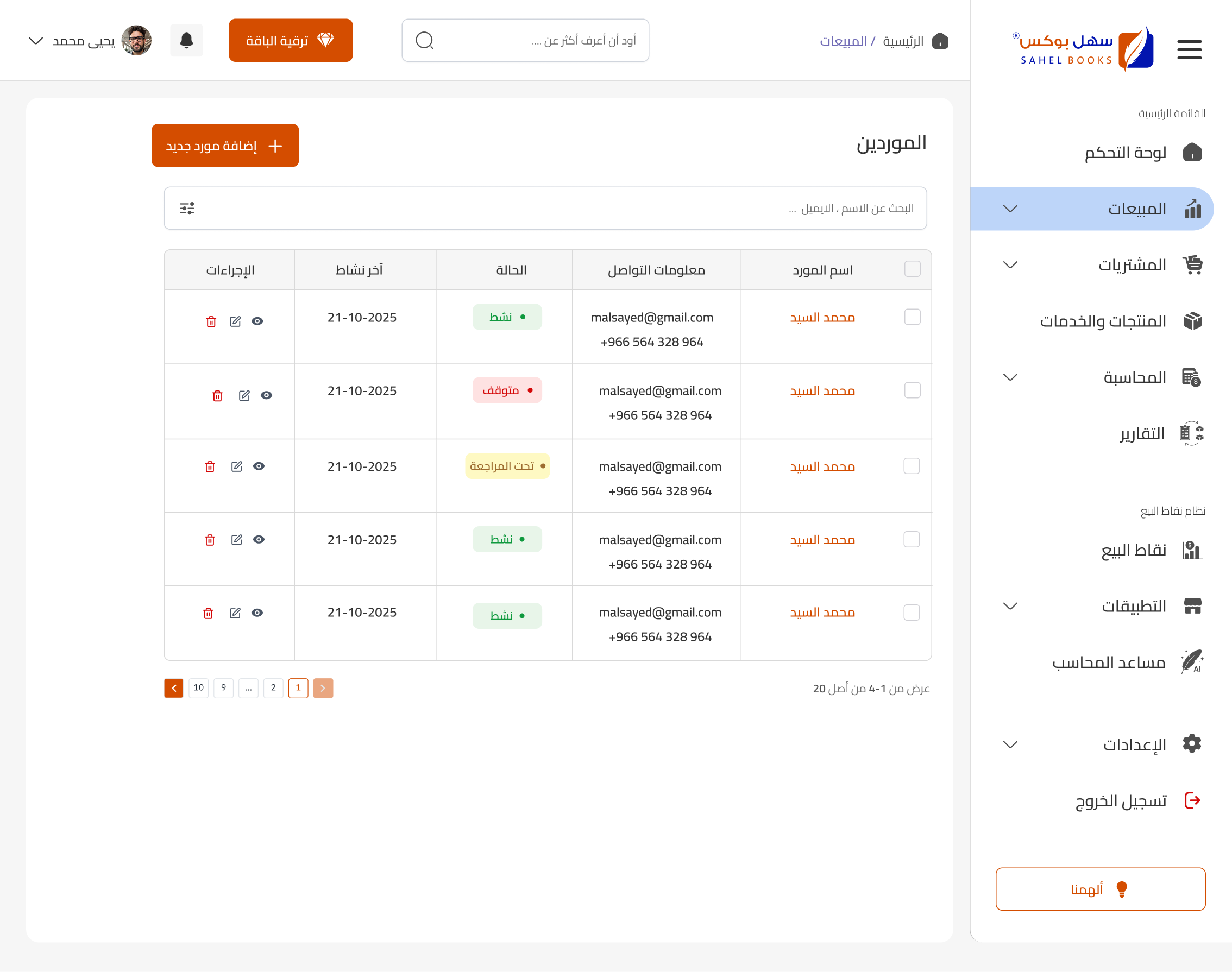Screen dimensions: 1232x972
Task: Click the الرئيسية breadcrumb link
Action: 902,41
